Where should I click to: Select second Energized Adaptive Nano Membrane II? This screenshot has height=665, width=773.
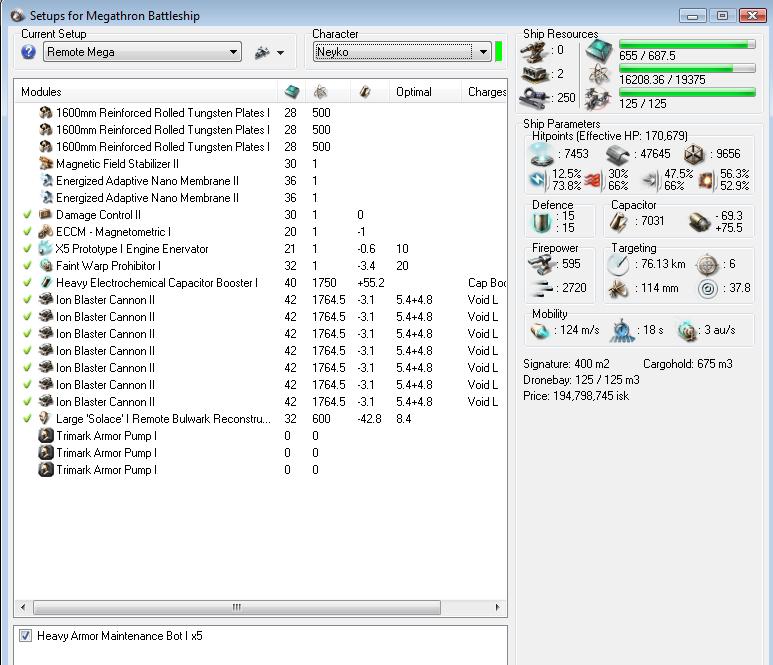click(261, 198)
